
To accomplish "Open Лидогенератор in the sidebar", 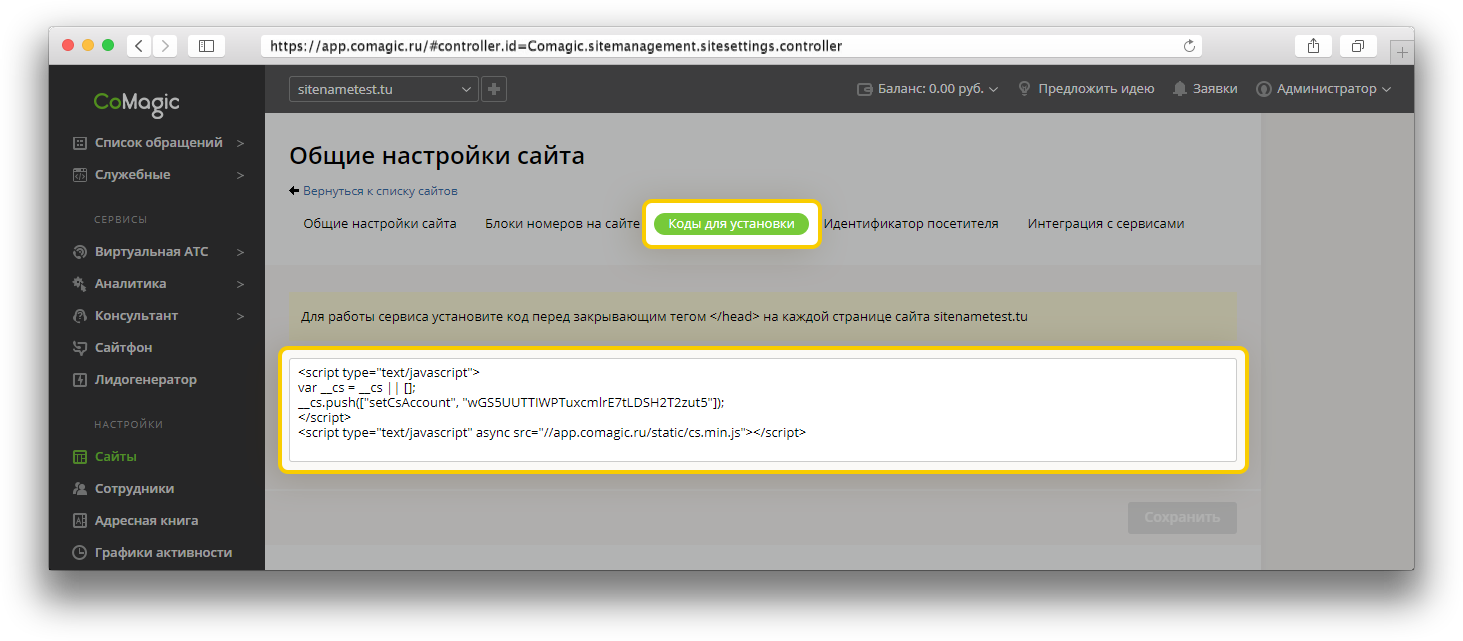I will (146, 380).
